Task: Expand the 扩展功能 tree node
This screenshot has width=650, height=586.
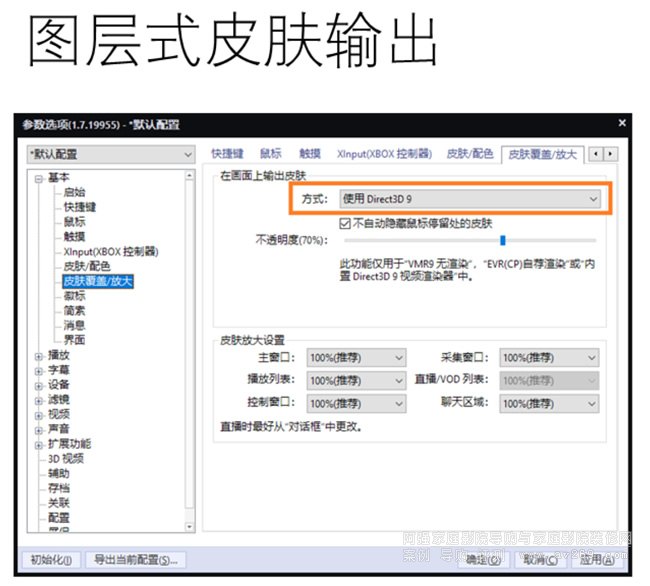Action: click(39, 444)
